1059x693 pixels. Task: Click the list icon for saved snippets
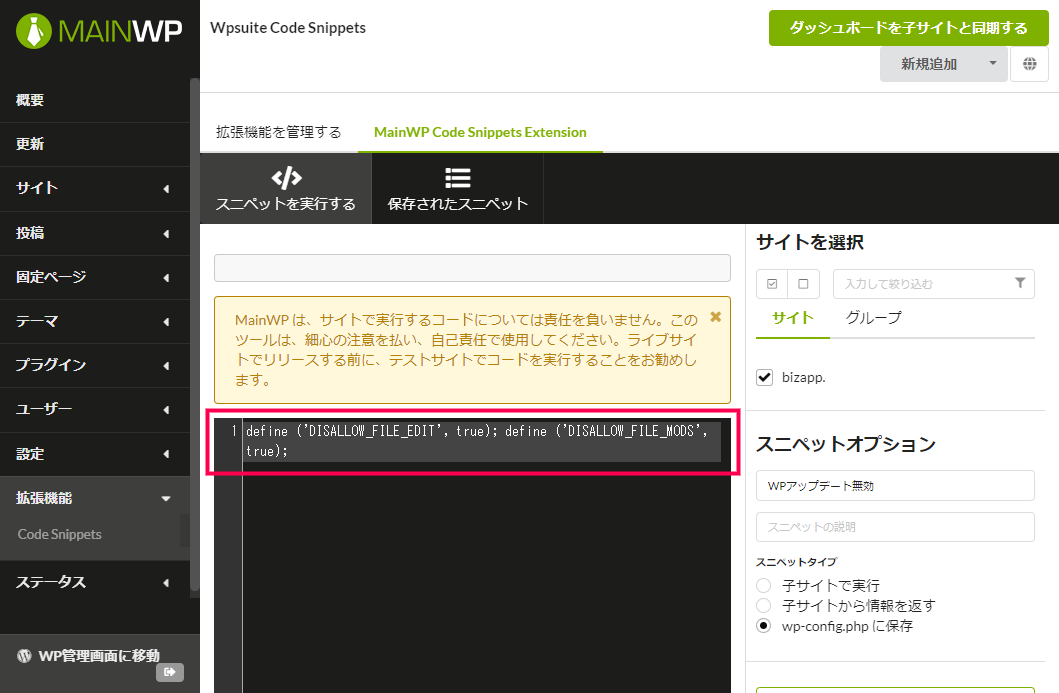458,178
